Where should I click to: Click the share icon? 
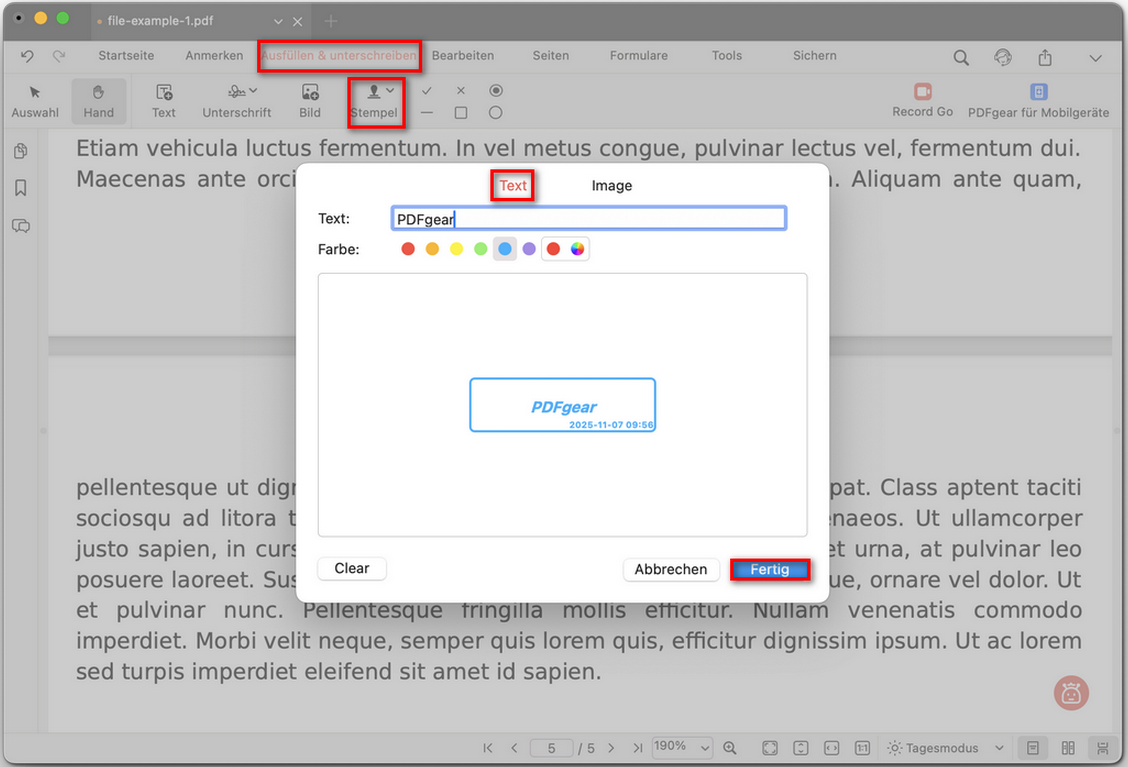click(1045, 58)
